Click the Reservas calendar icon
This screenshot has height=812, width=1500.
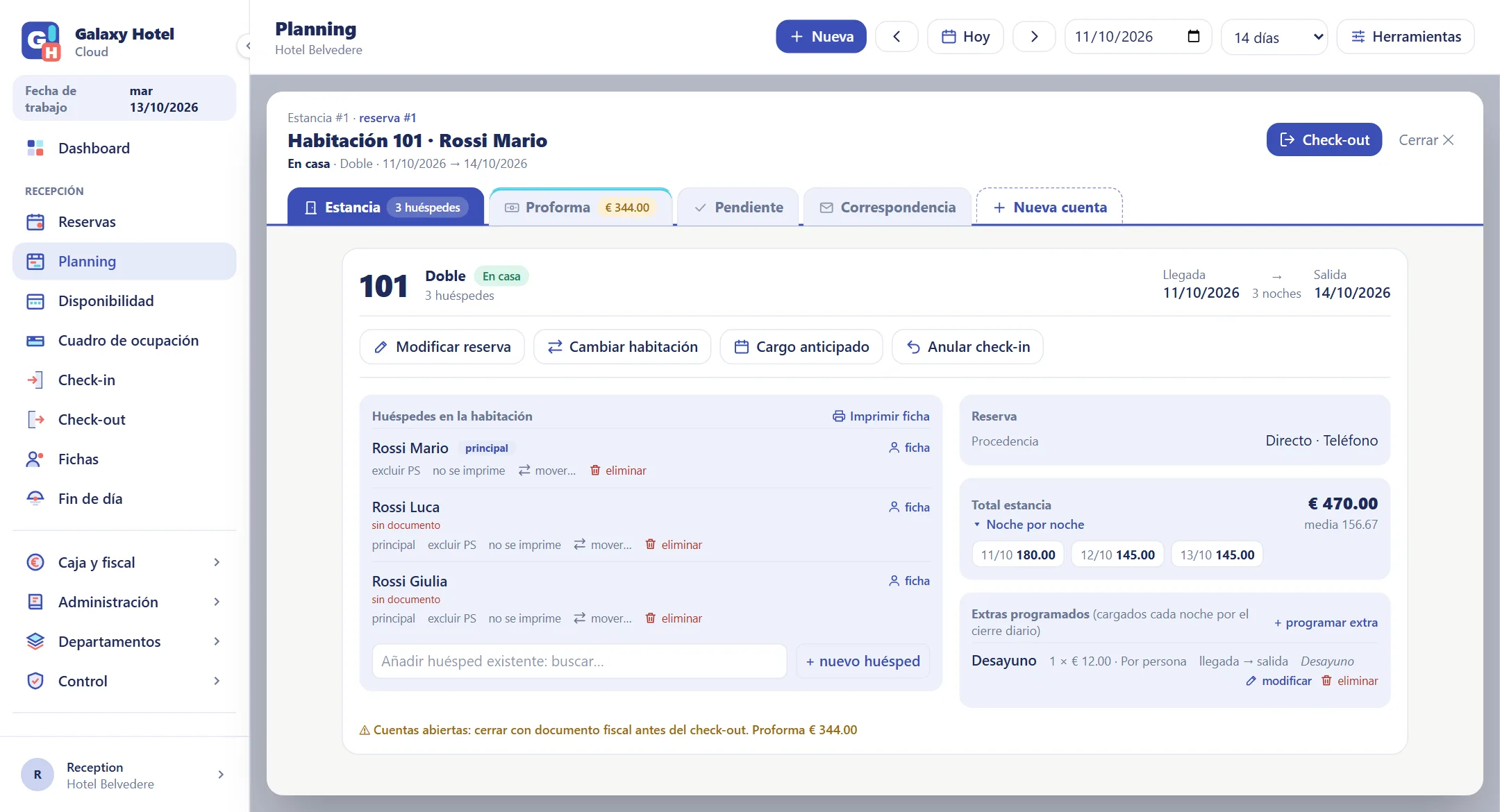[x=35, y=222]
